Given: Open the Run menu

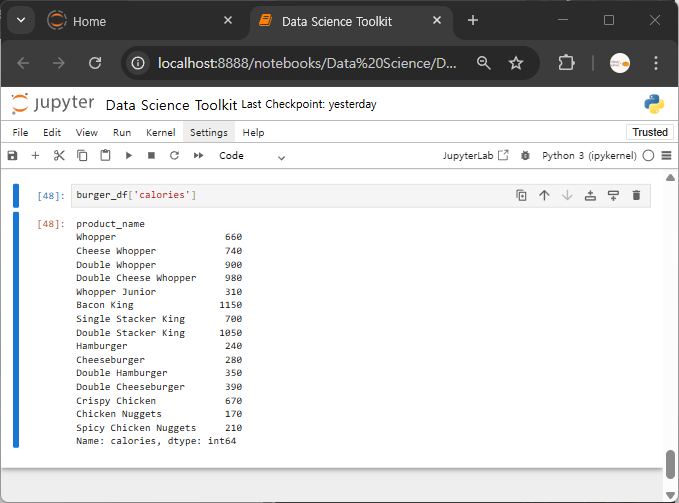Looking at the screenshot, I should pyautogui.click(x=122, y=132).
